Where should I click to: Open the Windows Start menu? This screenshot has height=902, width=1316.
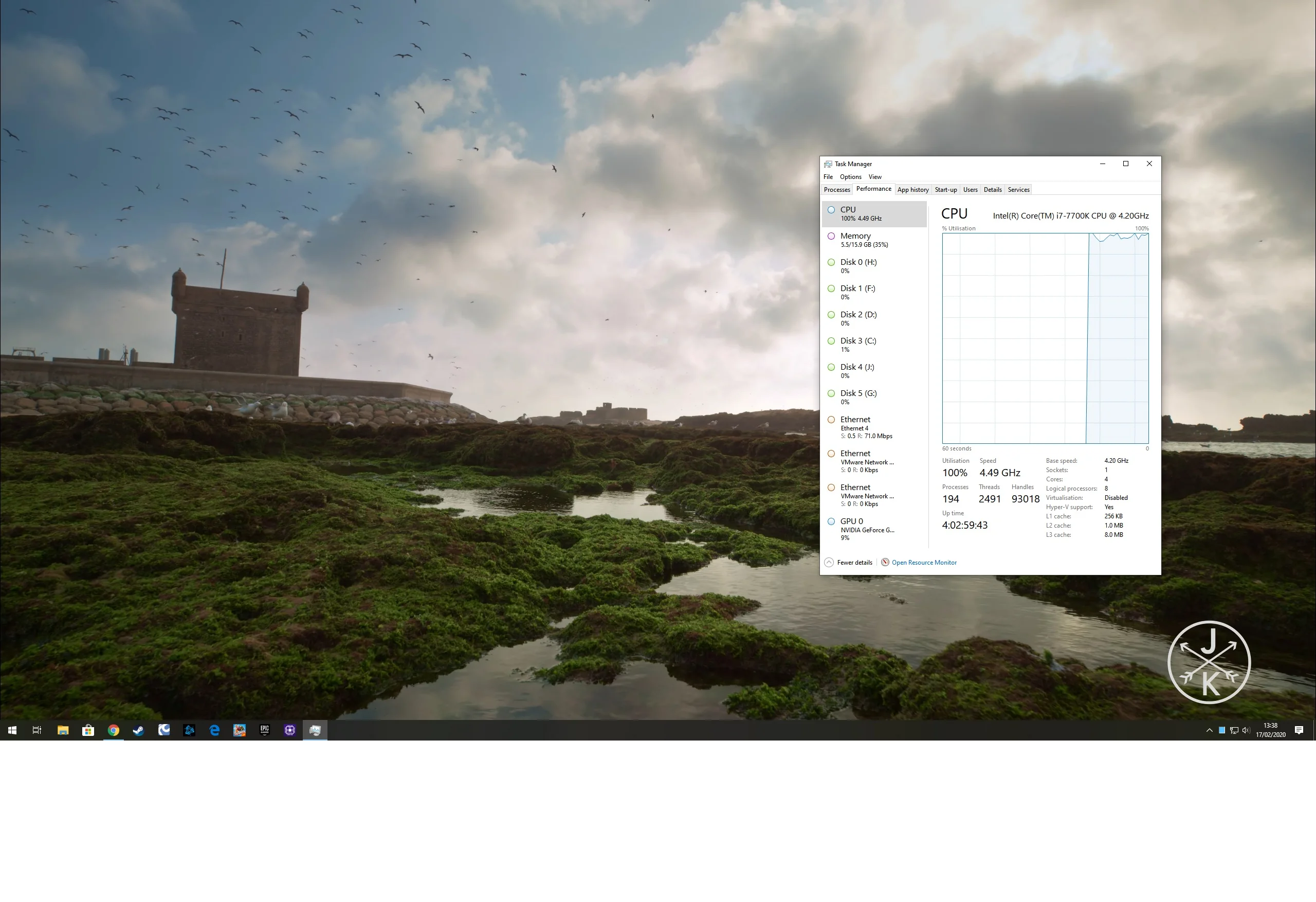(x=12, y=730)
